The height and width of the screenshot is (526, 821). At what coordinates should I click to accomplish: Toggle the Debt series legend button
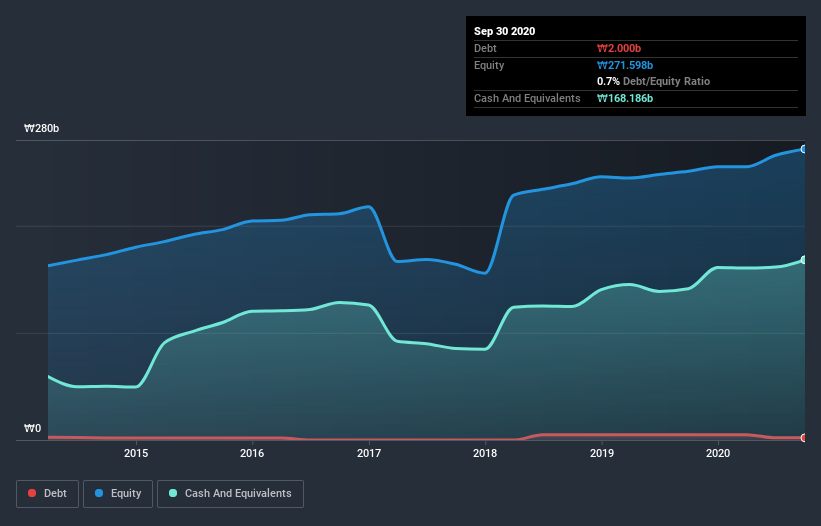[48, 494]
